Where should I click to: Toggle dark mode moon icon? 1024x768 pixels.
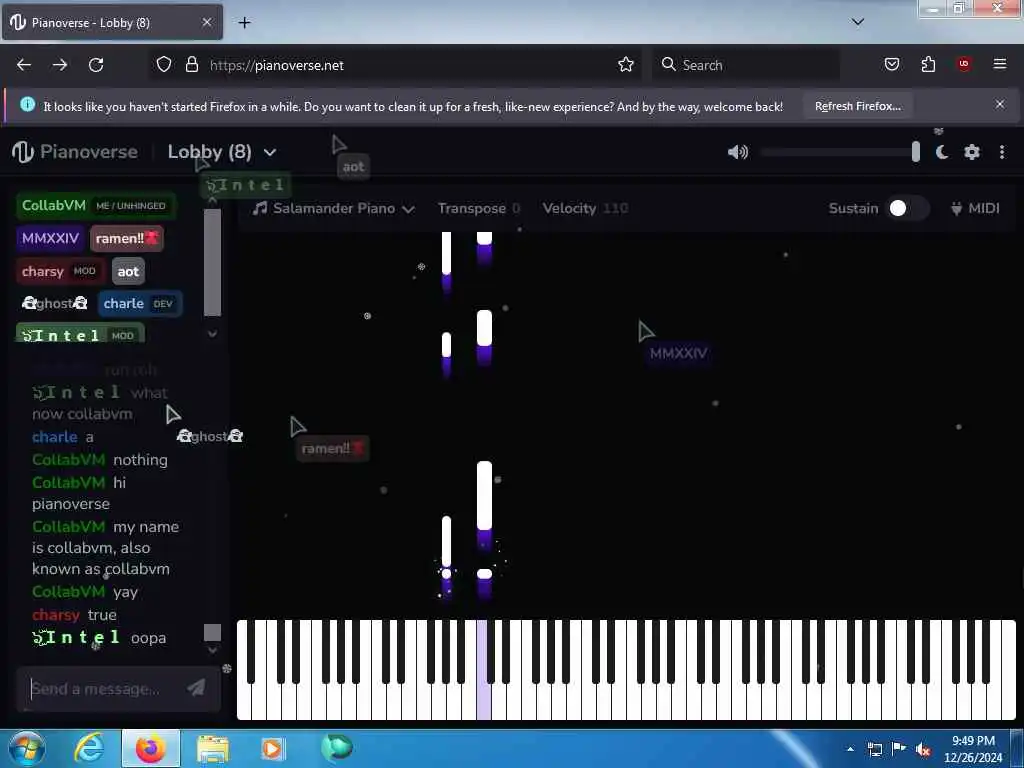click(942, 152)
